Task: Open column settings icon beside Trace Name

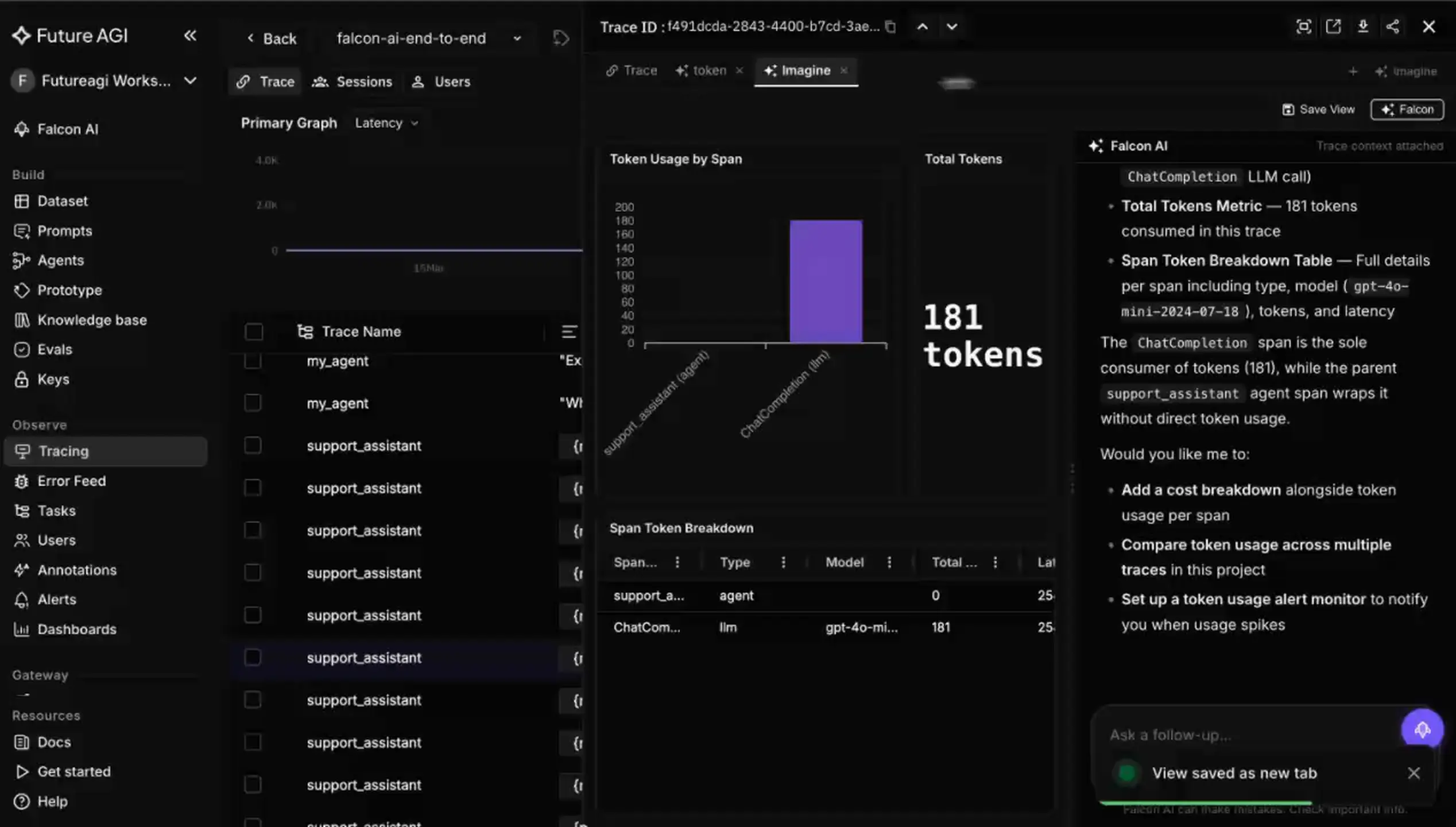Action: point(569,331)
